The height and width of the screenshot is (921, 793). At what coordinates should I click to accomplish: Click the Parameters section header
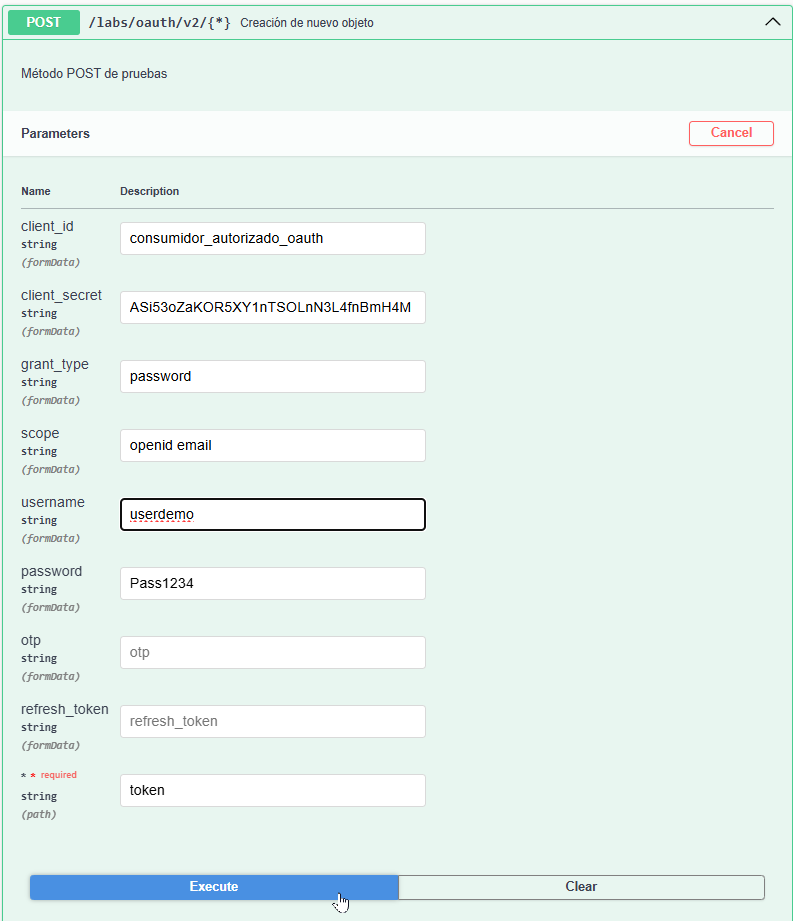[x=55, y=133]
